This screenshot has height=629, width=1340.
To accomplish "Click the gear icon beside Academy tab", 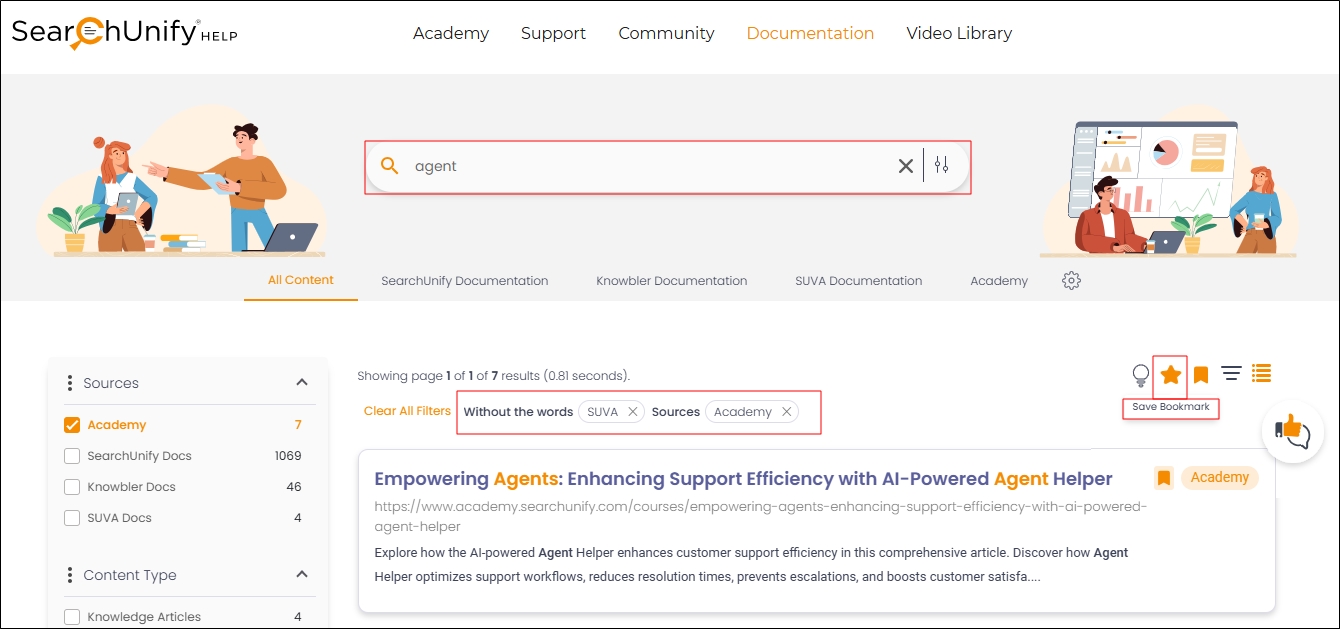I will coord(1071,281).
